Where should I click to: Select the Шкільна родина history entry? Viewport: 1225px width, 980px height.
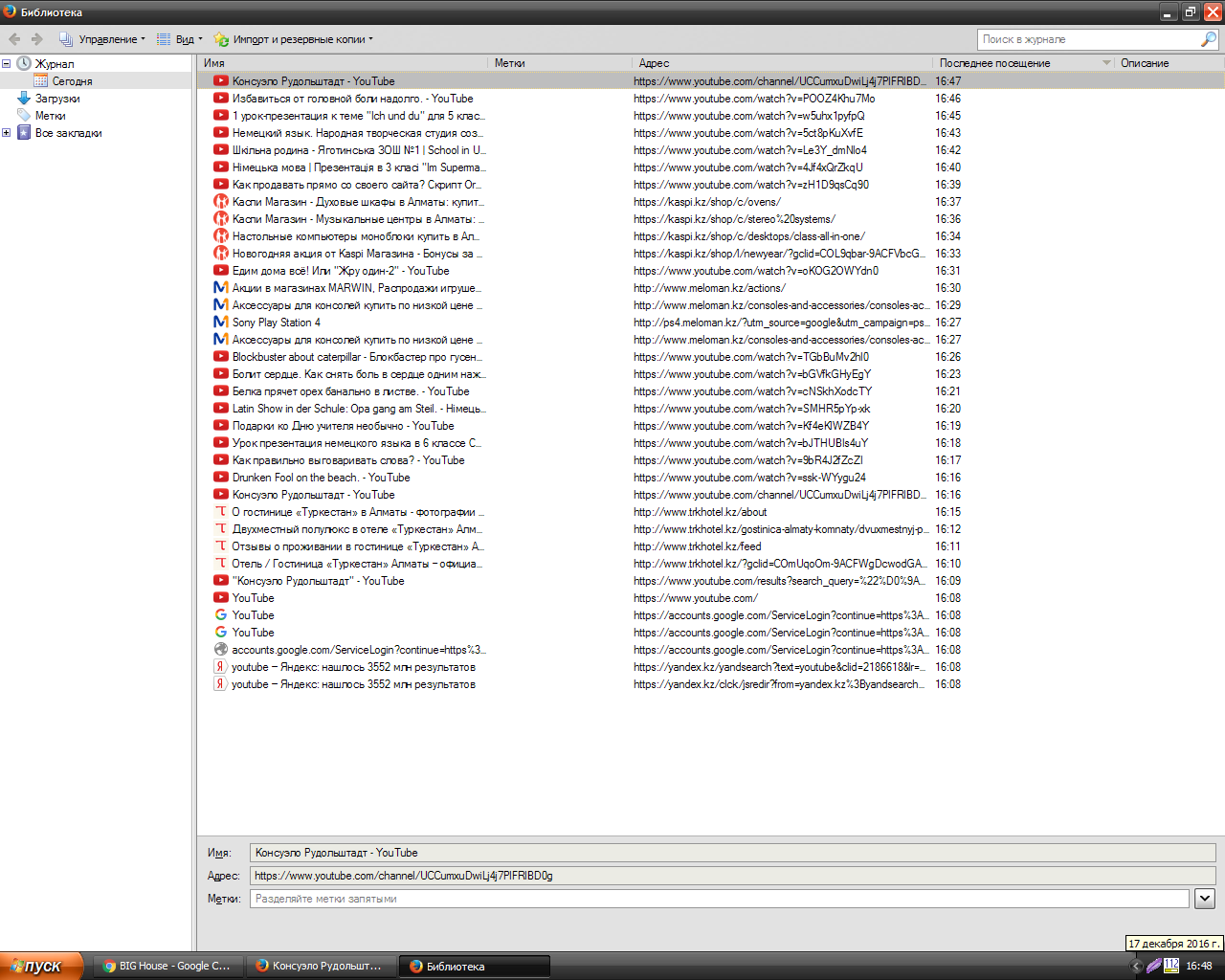tap(710, 150)
